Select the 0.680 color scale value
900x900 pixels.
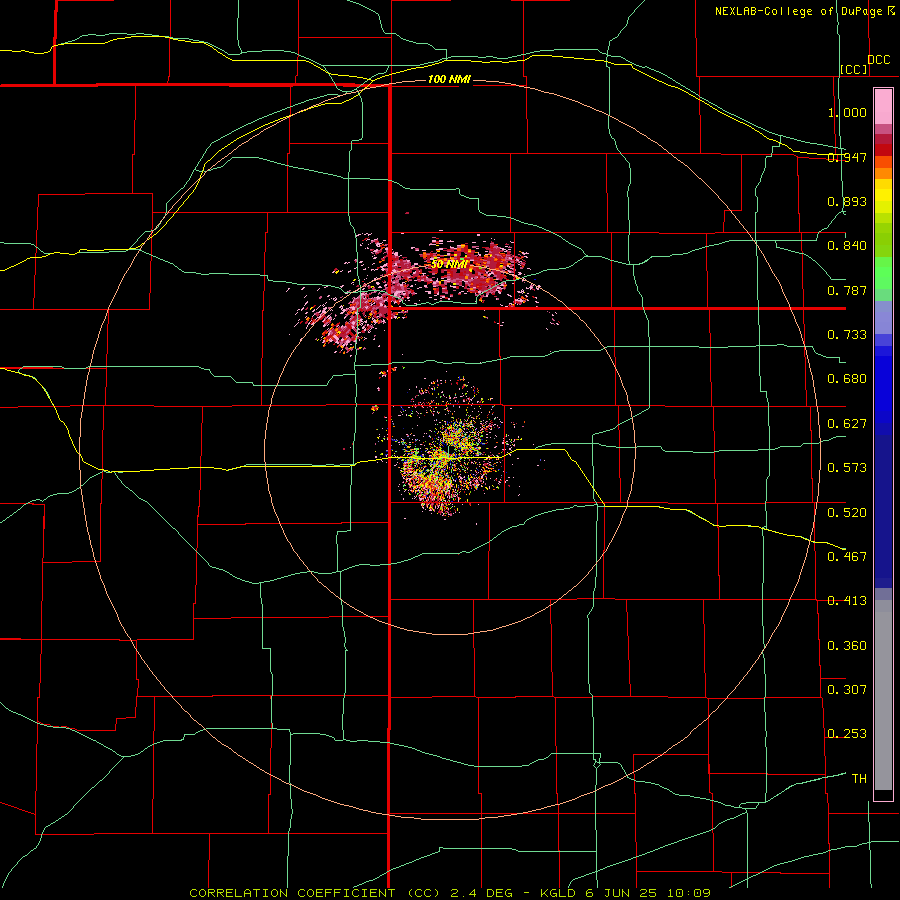847,379
